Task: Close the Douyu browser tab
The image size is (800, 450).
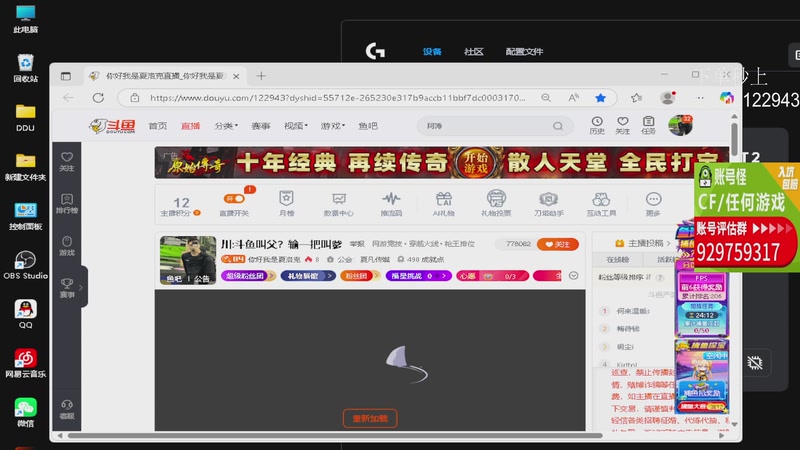Action: coord(236,76)
